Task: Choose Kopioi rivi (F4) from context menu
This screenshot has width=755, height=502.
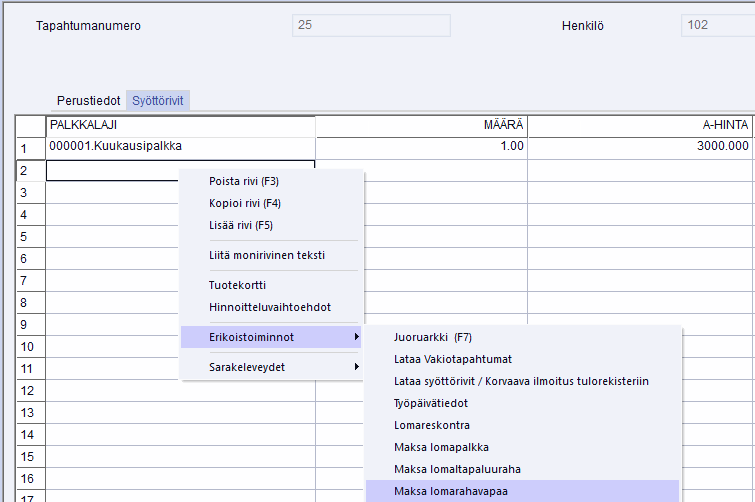Action: 244,203
